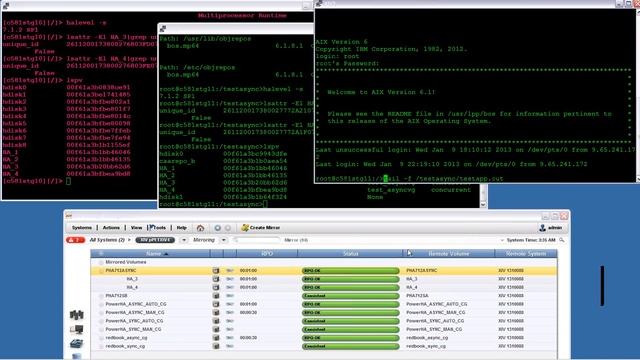Expand the PHA712SB row
640x360 pixels.
click(101, 296)
